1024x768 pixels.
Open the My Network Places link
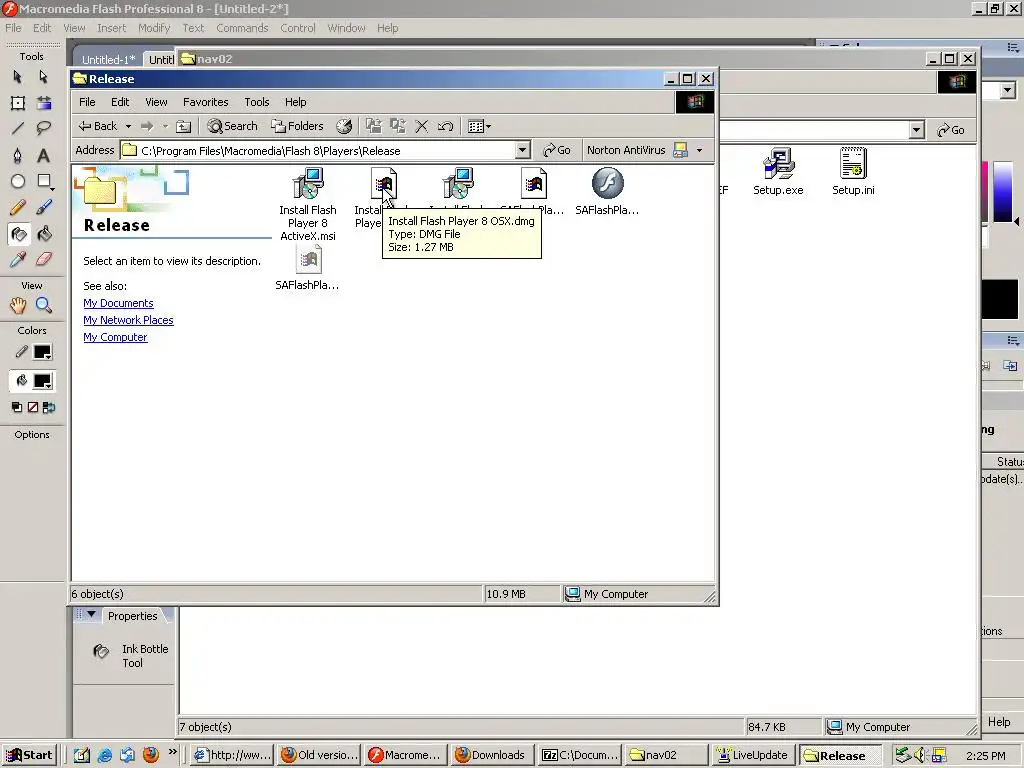pyautogui.click(x=128, y=320)
